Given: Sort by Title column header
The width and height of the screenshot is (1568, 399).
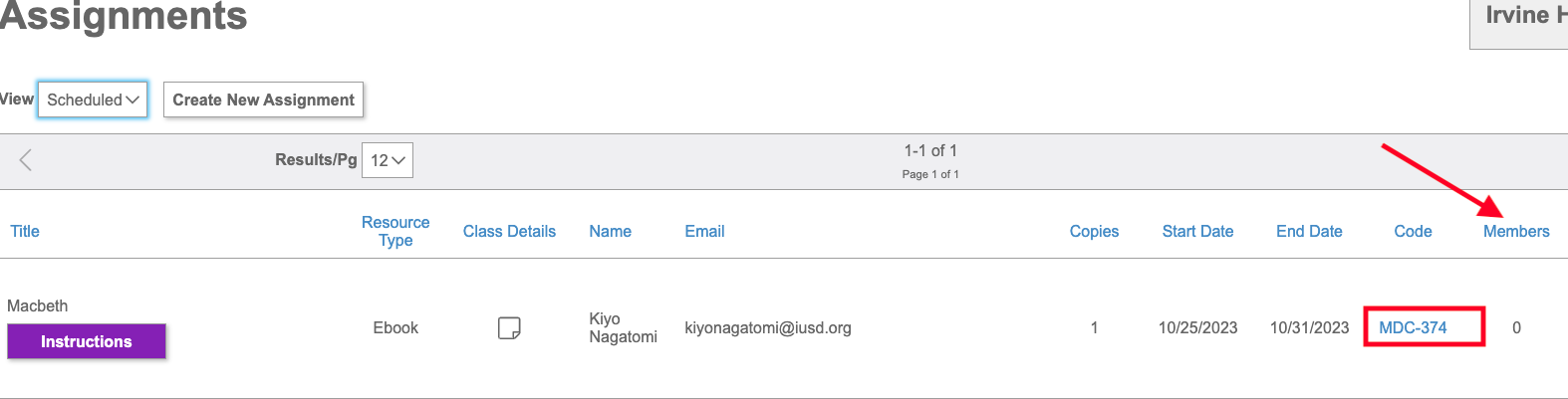Looking at the screenshot, I should coord(25,231).
